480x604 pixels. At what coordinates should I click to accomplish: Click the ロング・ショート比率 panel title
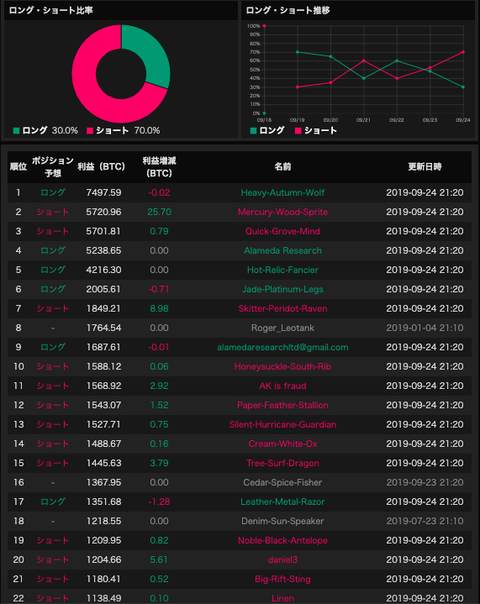tap(51, 10)
